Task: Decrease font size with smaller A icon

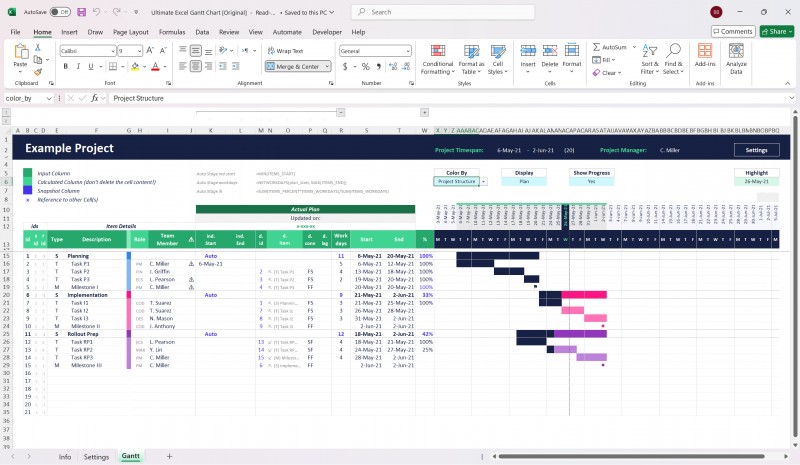Action: [x=163, y=51]
